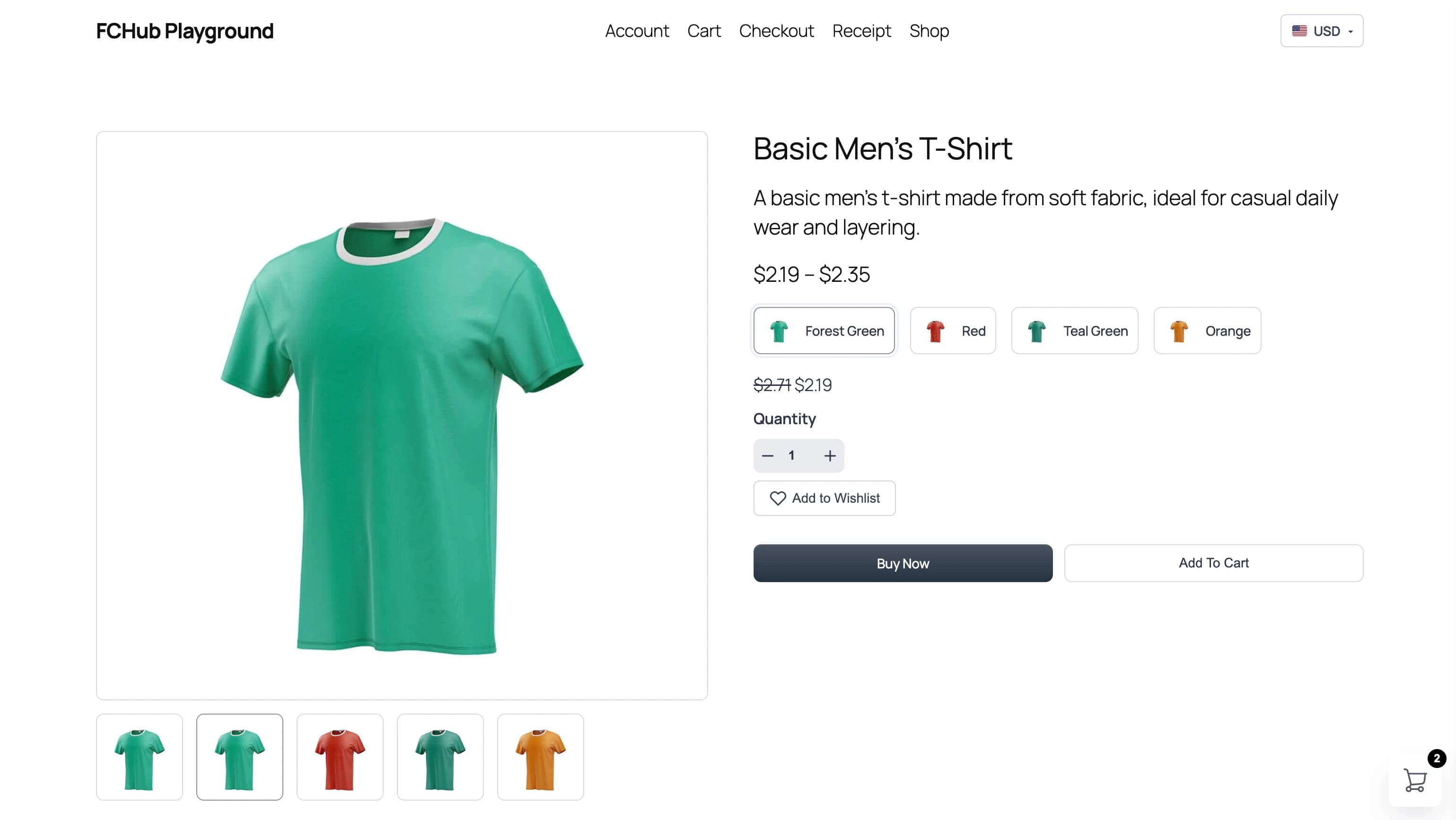Select the Teal Green shirt icon variant
This screenshot has width=1456, height=820.
(x=1038, y=331)
